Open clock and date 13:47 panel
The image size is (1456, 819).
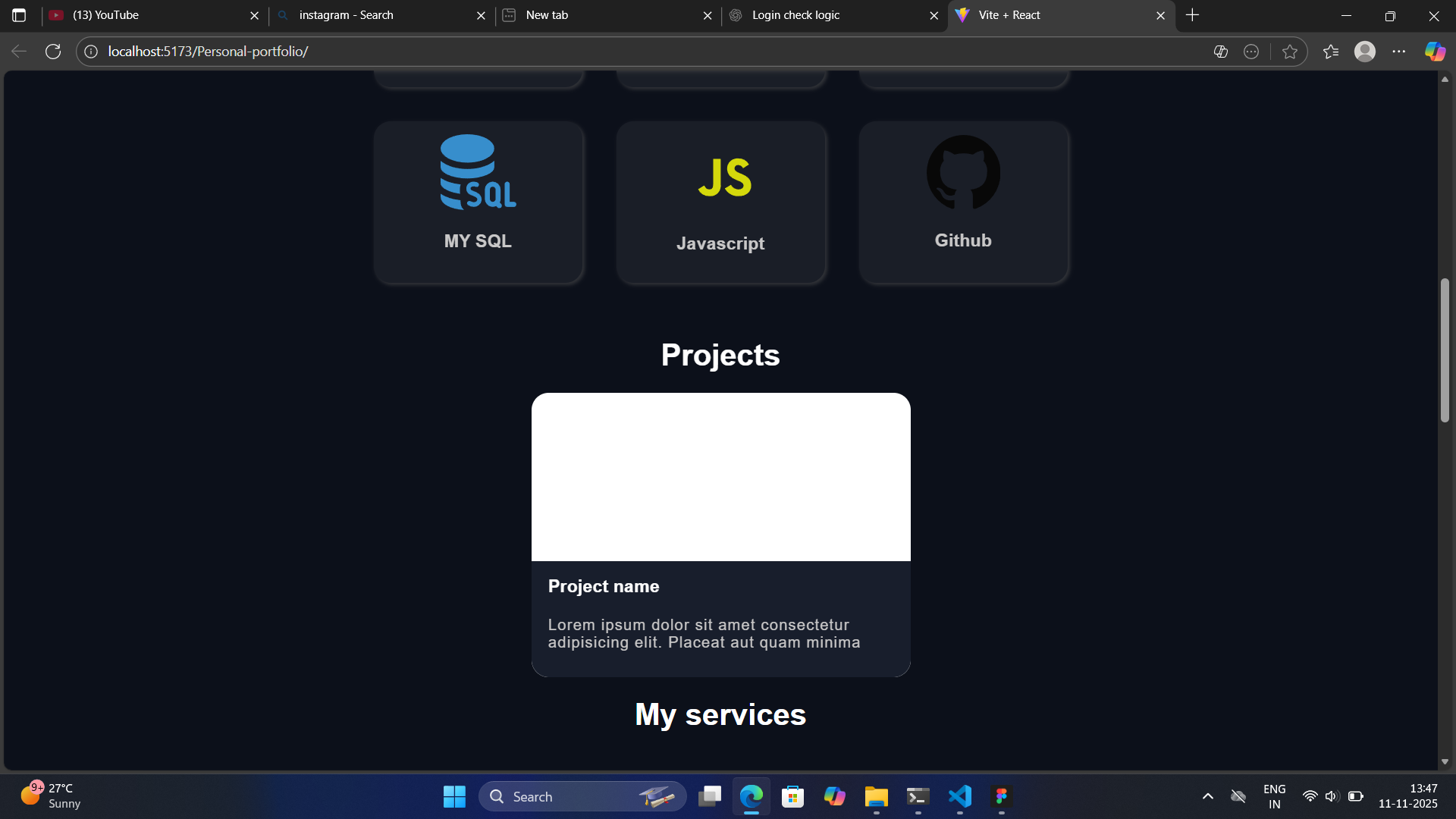(1408, 796)
